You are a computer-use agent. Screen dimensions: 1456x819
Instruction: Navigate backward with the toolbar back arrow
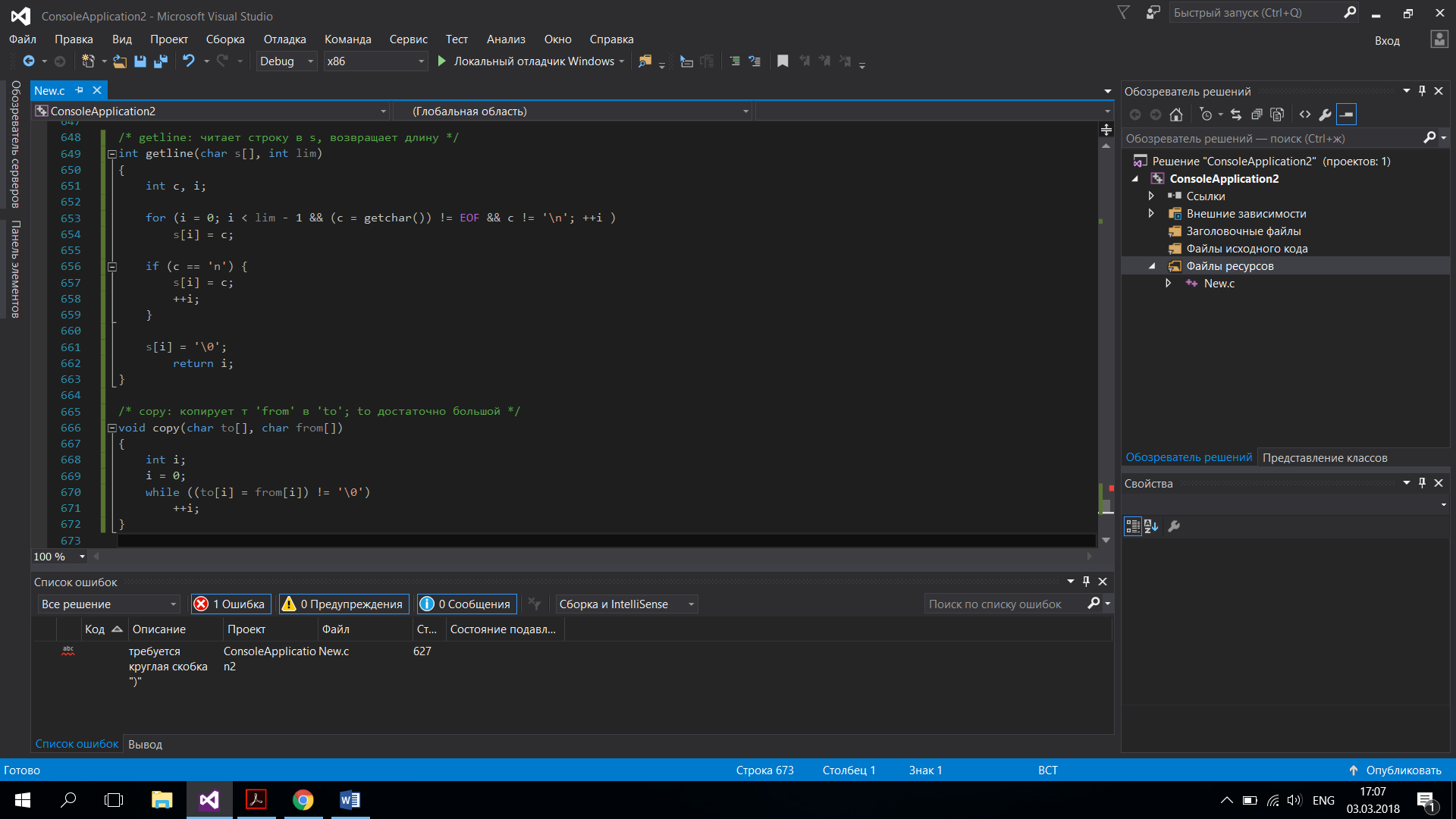click(x=29, y=61)
